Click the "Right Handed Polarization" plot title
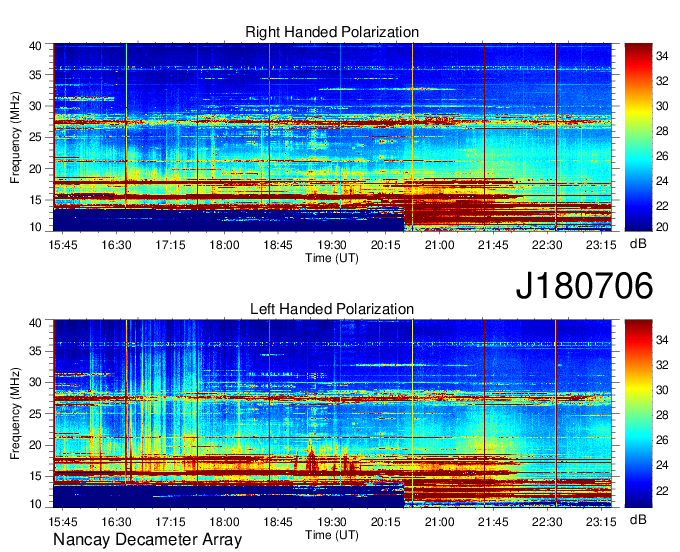This screenshot has width=680, height=552. click(x=332, y=32)
